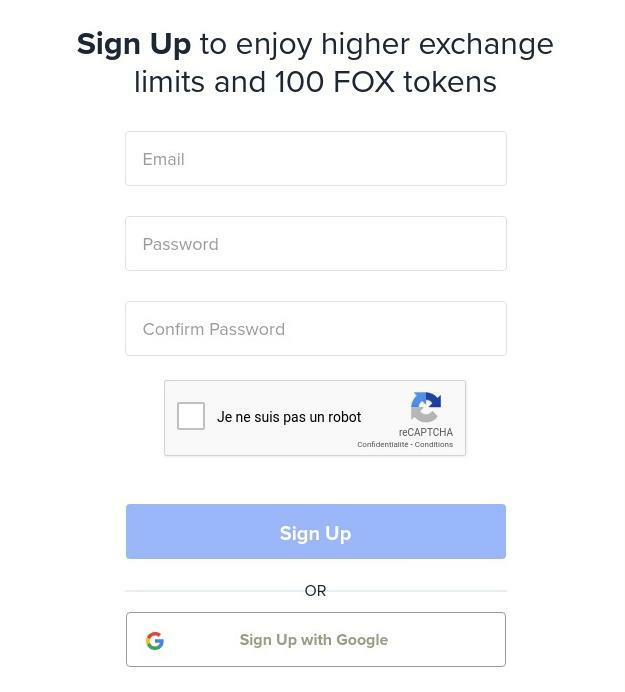625x692 pixels.
Task: Choose Sign Up with Google text
Action: click(x=313, y=640)
